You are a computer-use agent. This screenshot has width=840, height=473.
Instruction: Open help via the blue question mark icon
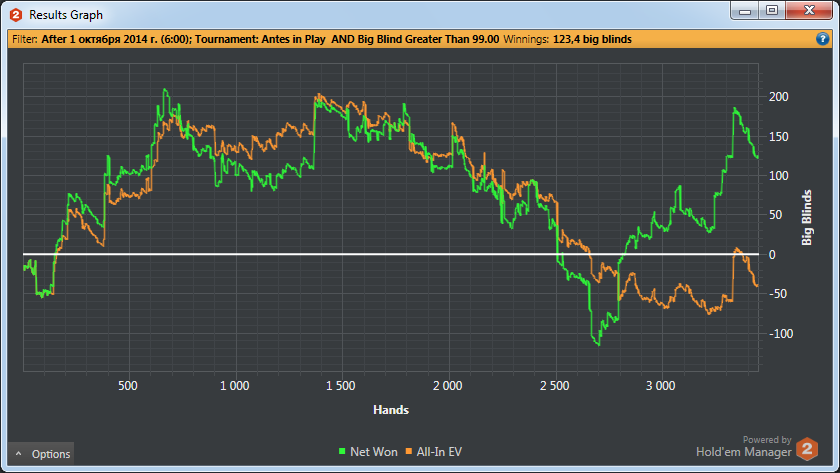click(x=822, y=39)
